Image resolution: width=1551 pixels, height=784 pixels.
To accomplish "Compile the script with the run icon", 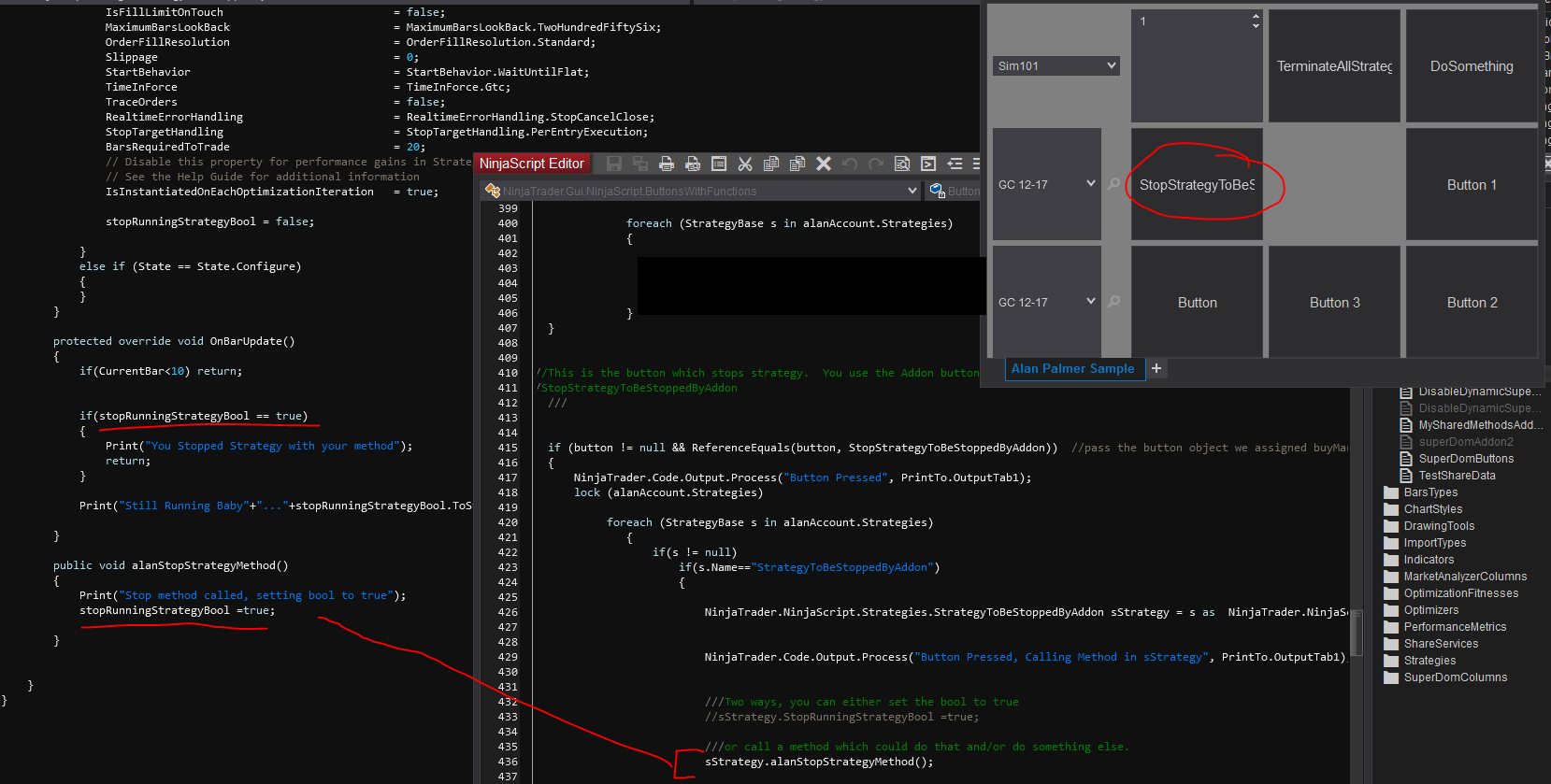I will tap(928, 164).
